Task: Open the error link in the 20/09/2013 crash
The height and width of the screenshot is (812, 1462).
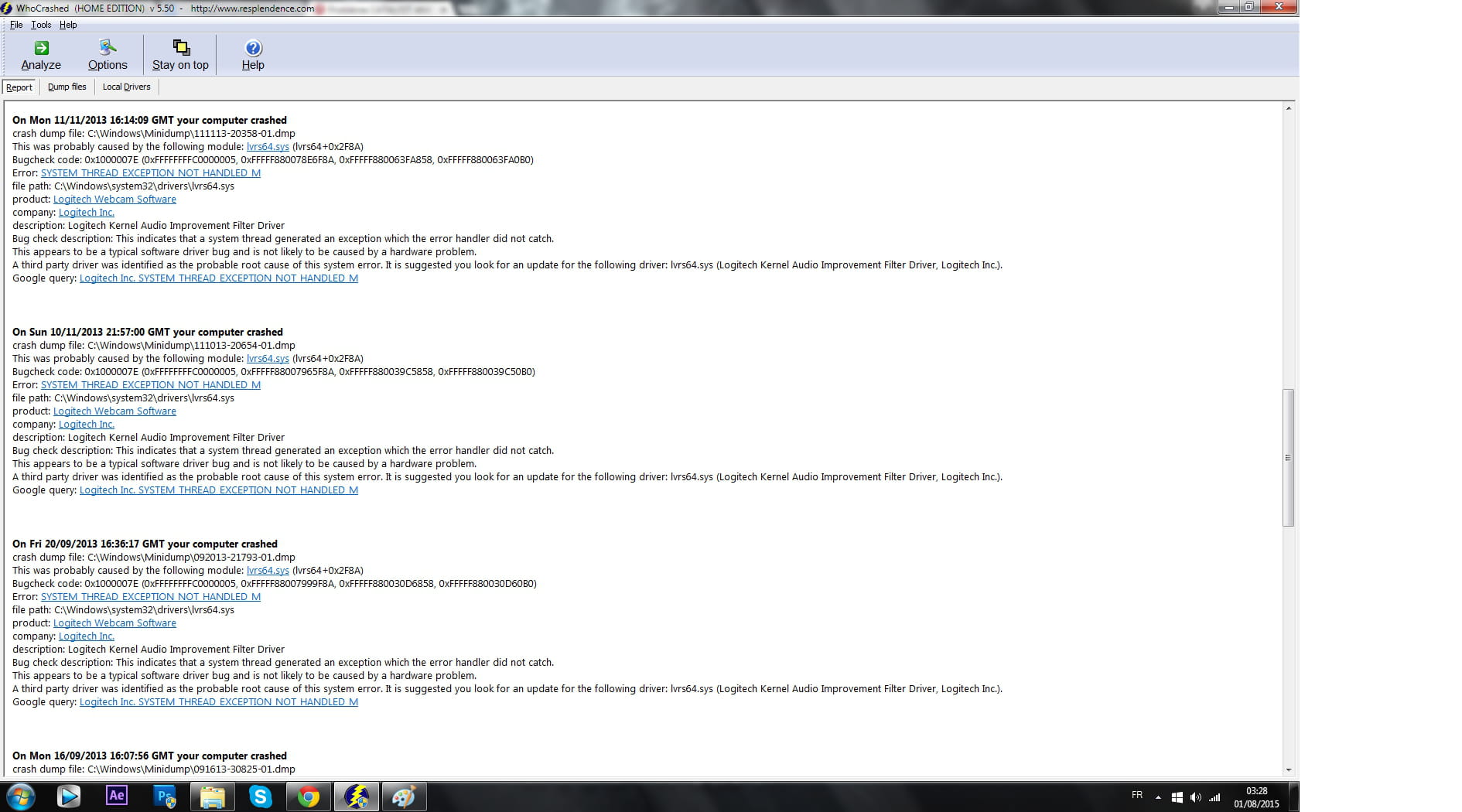Action: [x=151, y=597]
